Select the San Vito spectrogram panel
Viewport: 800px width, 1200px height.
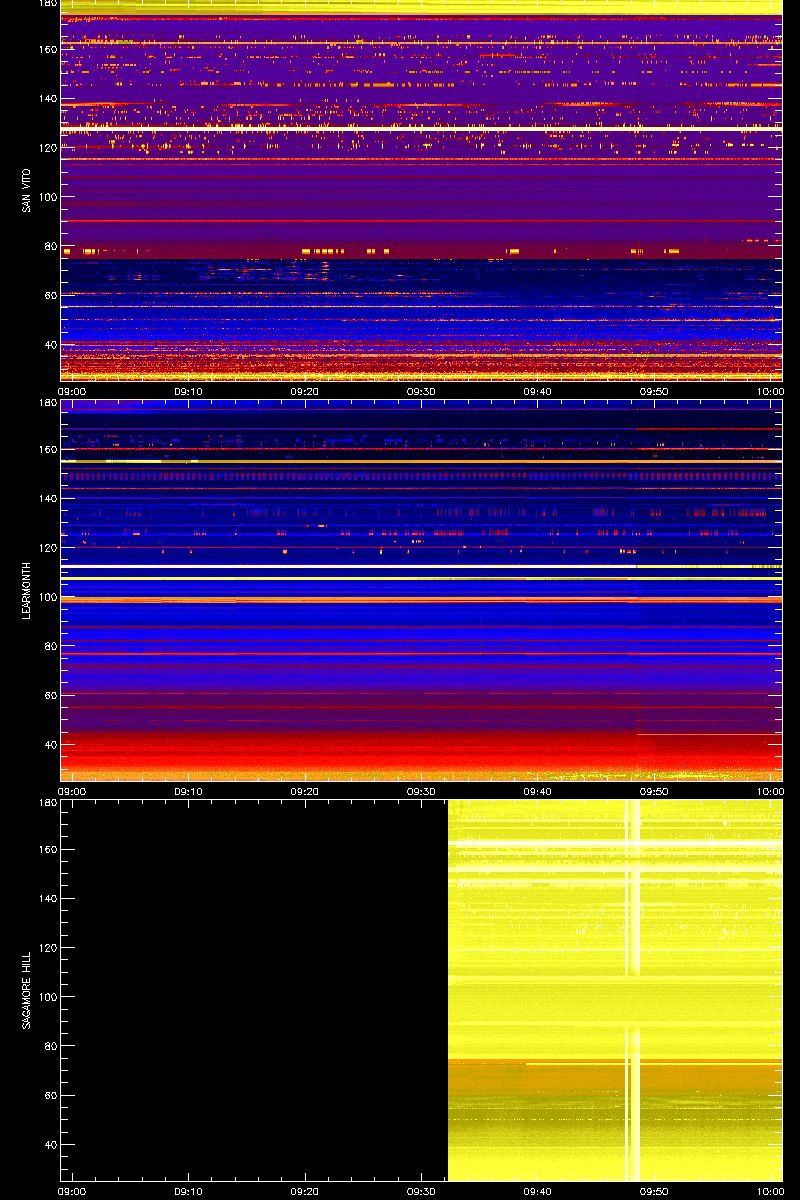(421, 190)
